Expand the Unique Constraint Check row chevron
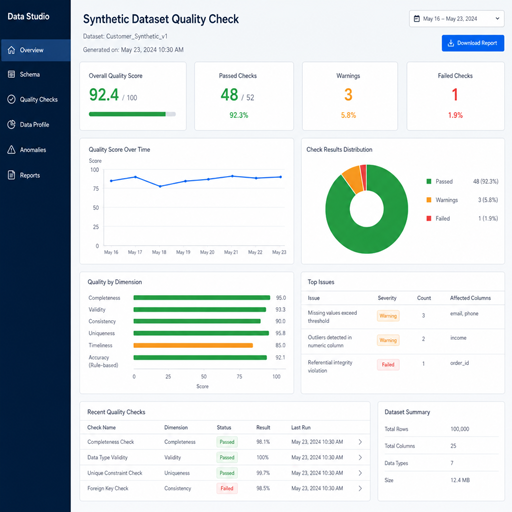Viewport: 512px width, 512px height. click(360, 473)
